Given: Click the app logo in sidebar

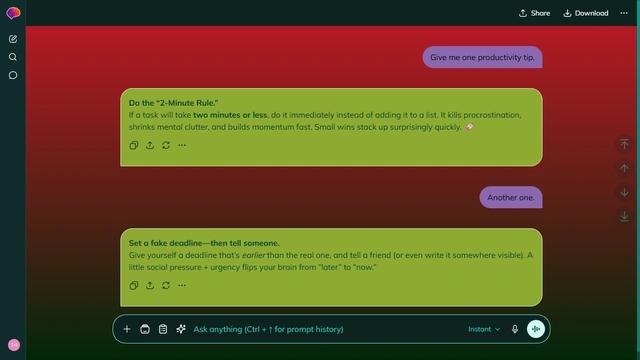Looking at the screenshot, I should [13, 13].
